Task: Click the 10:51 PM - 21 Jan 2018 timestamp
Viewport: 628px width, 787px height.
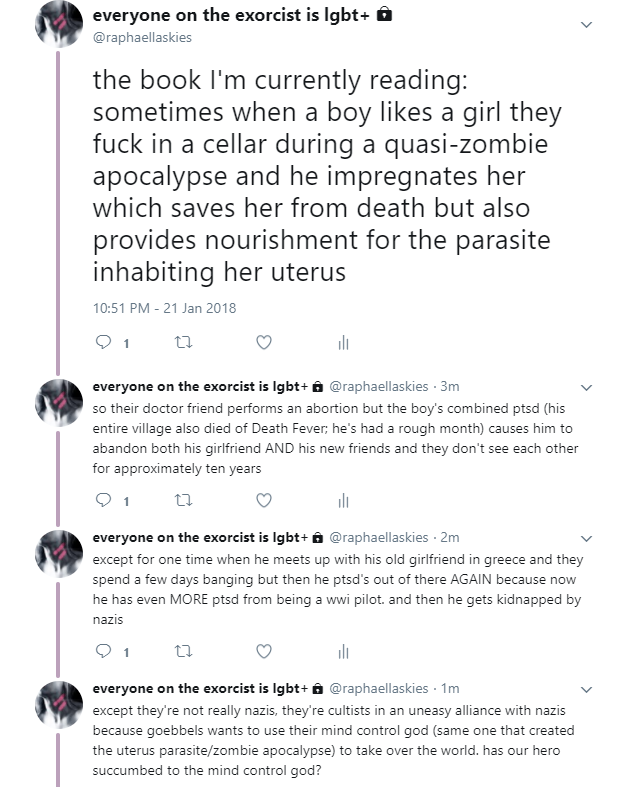Action: [164, 308]
